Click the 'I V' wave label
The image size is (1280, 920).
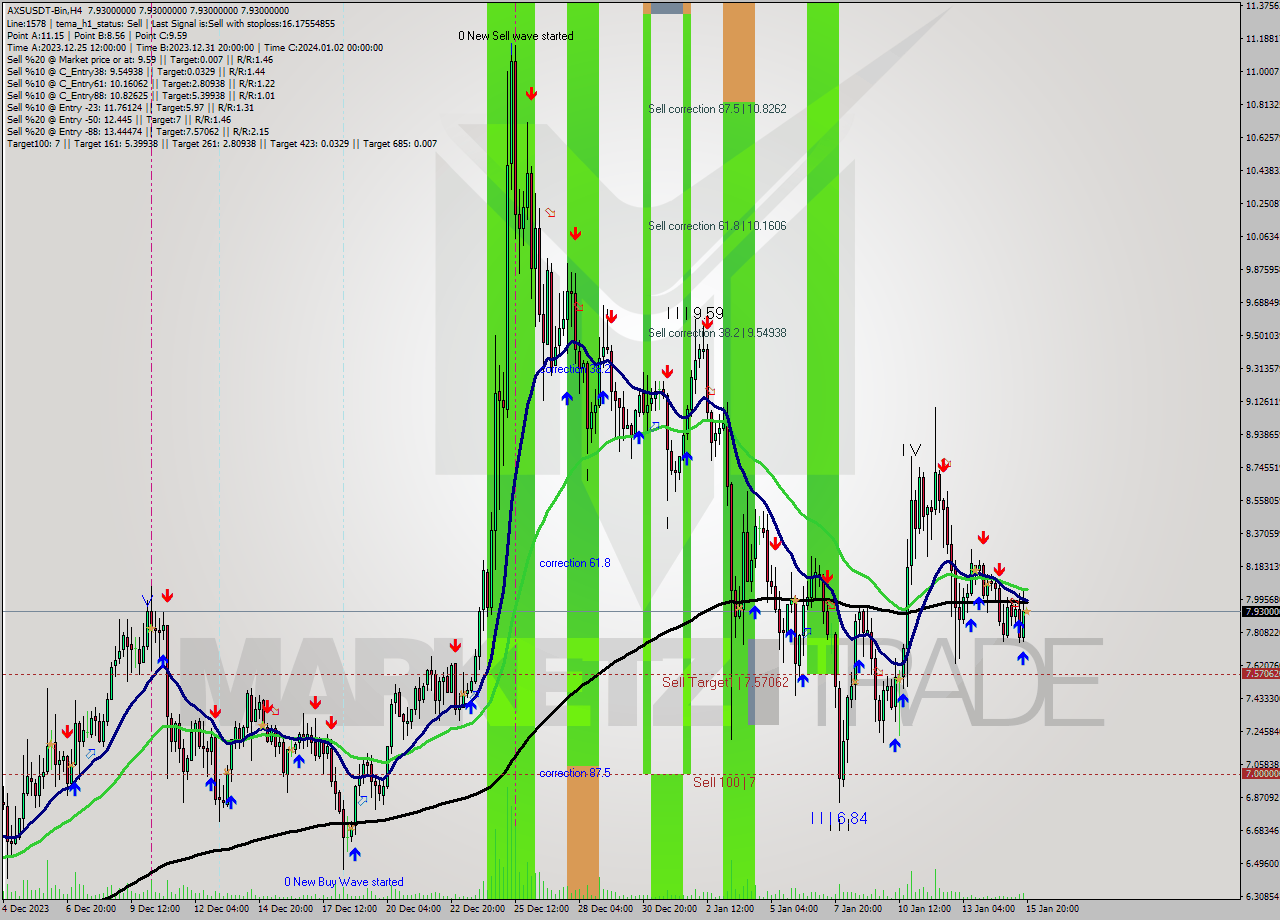(910, 451)
